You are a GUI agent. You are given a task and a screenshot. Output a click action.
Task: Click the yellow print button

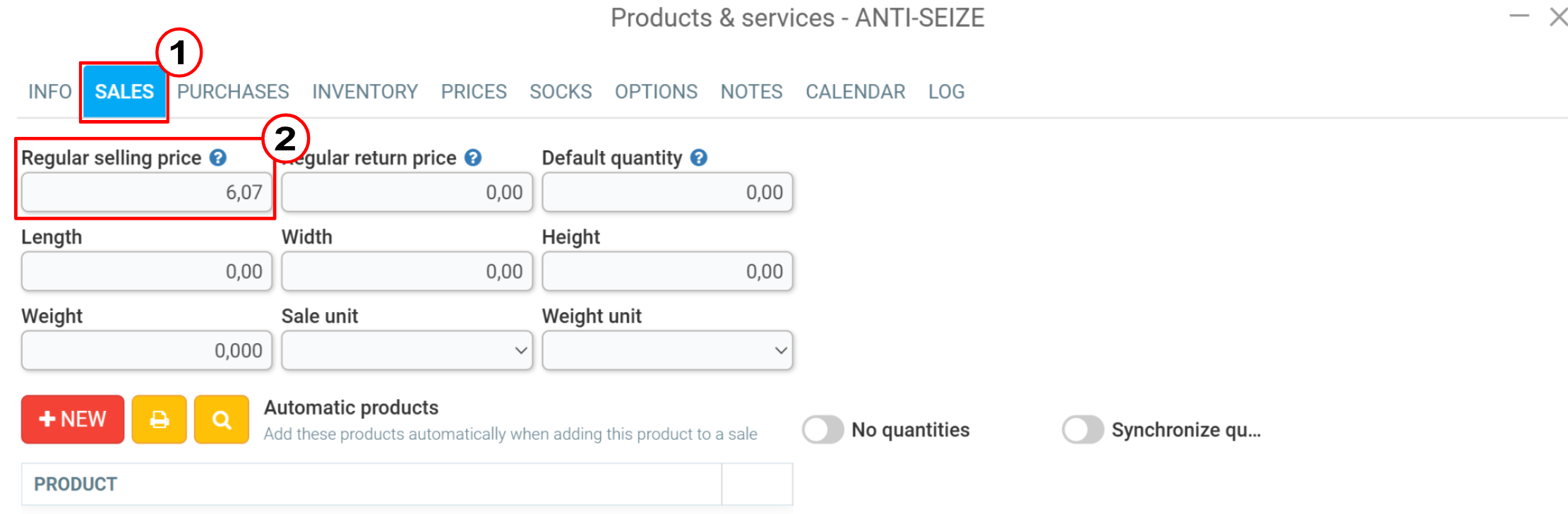pos(160,419)
